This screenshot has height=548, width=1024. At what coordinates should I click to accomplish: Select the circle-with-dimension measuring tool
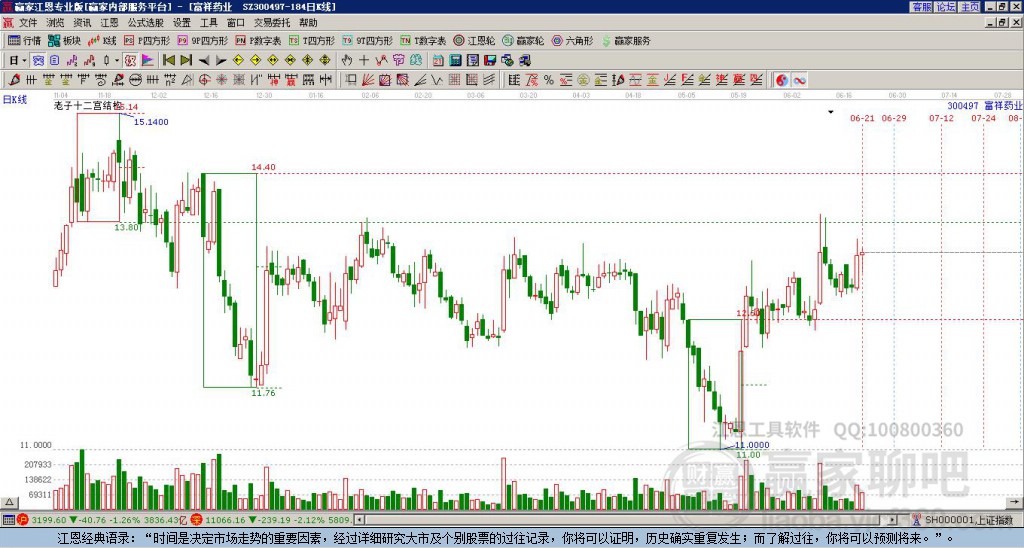pos(135,80)
